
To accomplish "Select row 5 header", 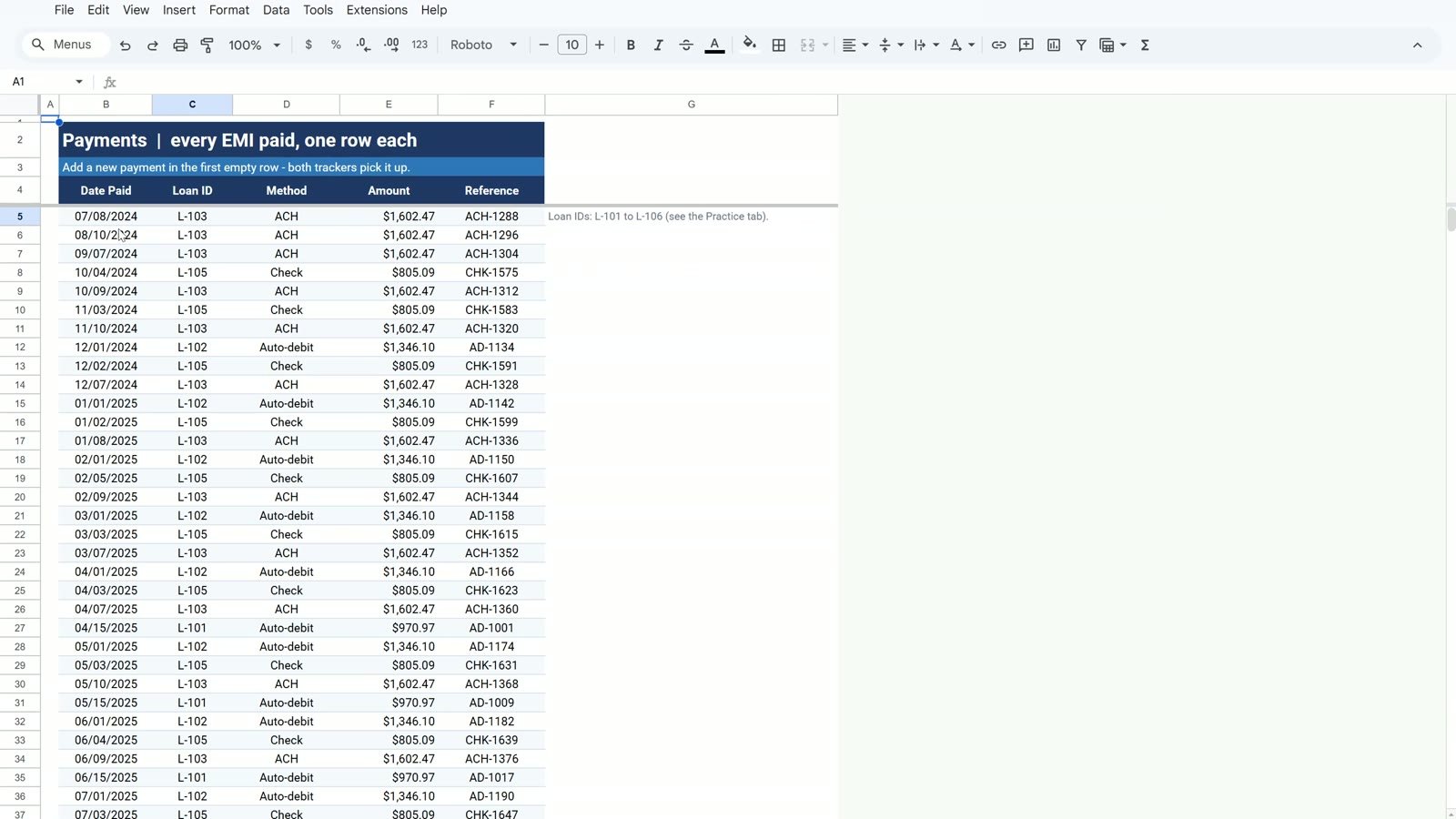I will point(20,217).
